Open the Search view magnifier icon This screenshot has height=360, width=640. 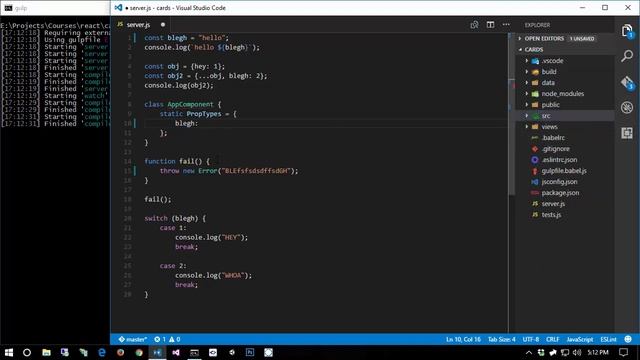tap(627, 56)
